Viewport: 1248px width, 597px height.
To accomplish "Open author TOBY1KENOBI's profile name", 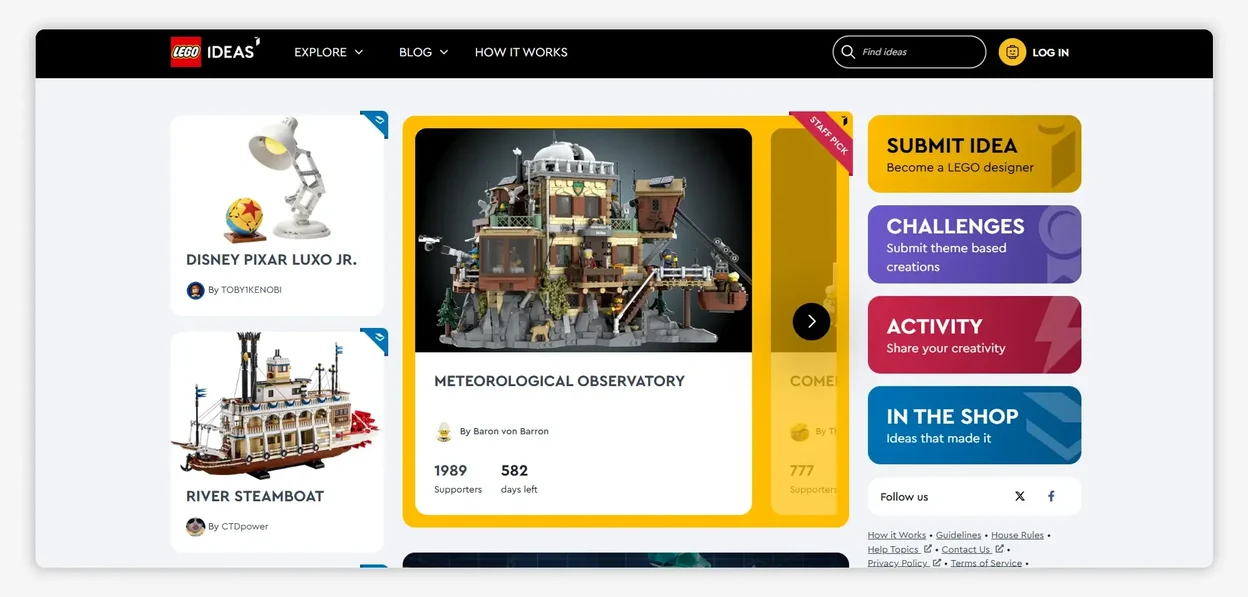I will (x=251, y=290).
